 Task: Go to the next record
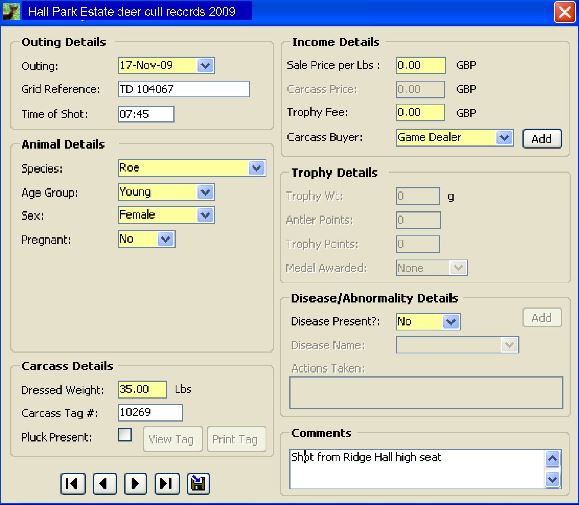(x=135, y=484)
